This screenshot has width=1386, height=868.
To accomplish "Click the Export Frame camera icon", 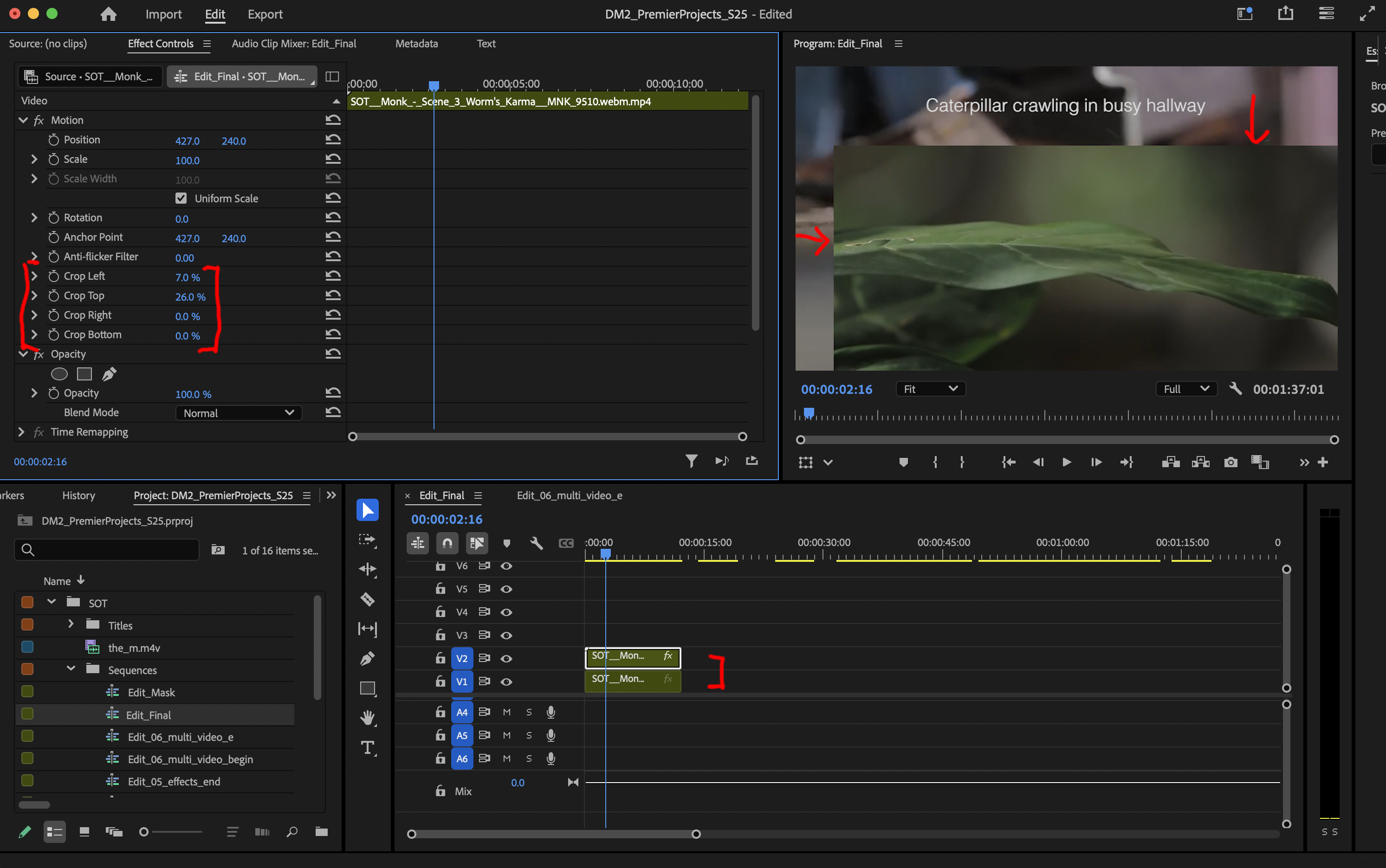I will [x=1231, y=463].
